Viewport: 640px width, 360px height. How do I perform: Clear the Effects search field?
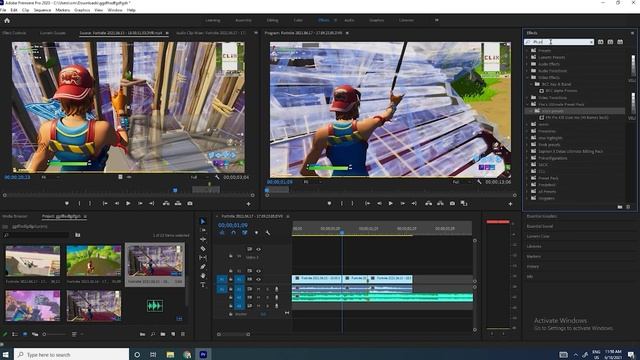[x=591, y=42]
